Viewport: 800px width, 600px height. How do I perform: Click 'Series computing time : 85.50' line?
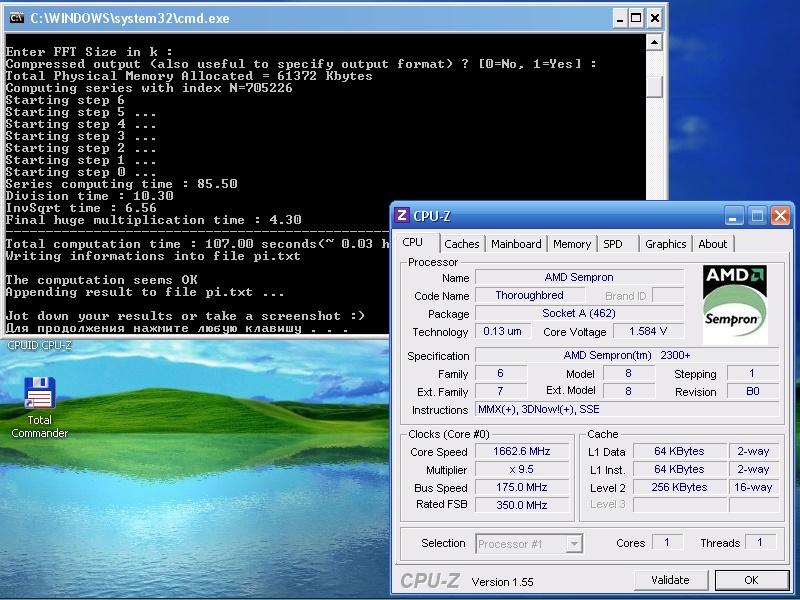(121, 184)
